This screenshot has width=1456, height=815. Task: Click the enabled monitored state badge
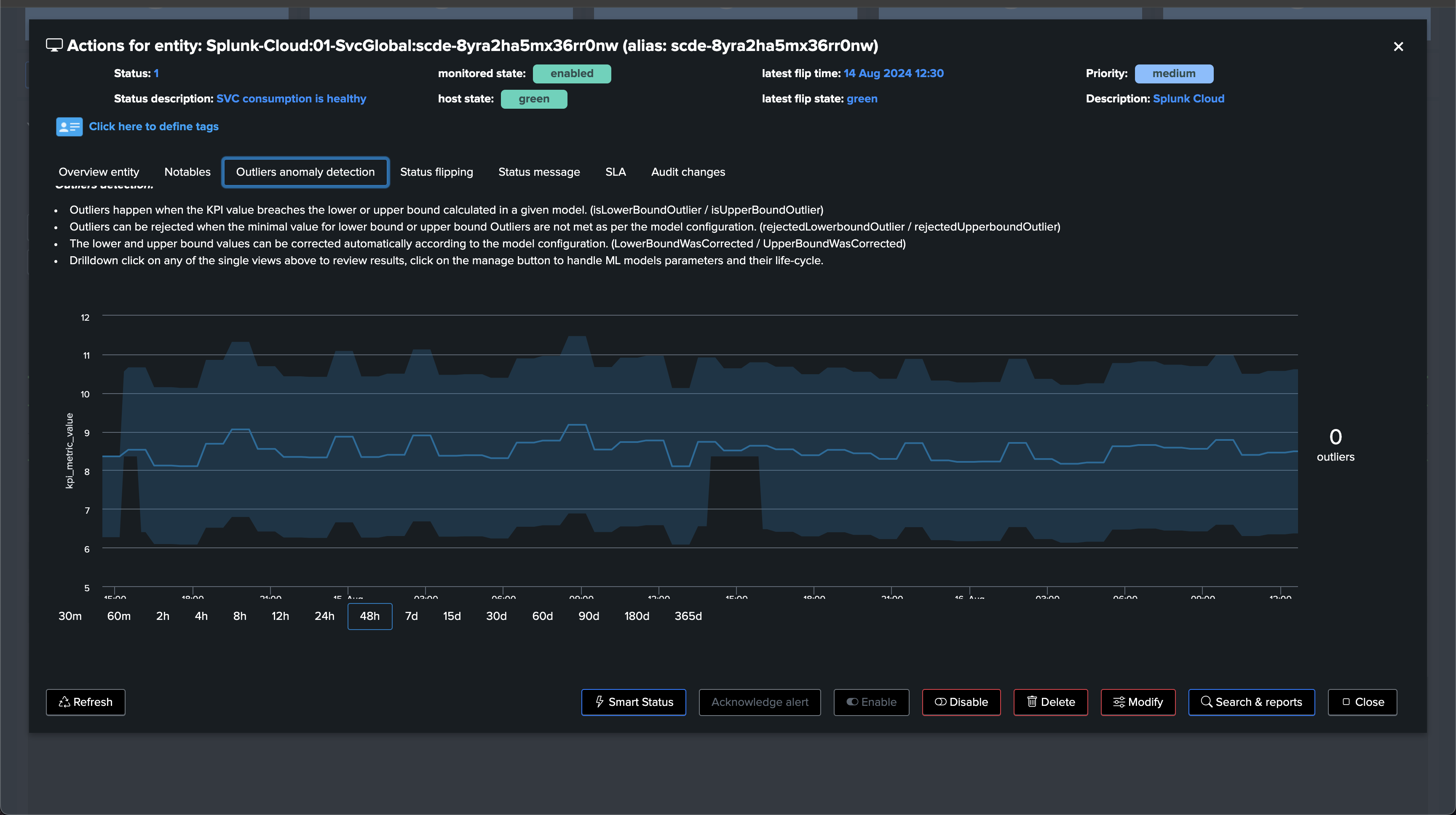(571, 73)
